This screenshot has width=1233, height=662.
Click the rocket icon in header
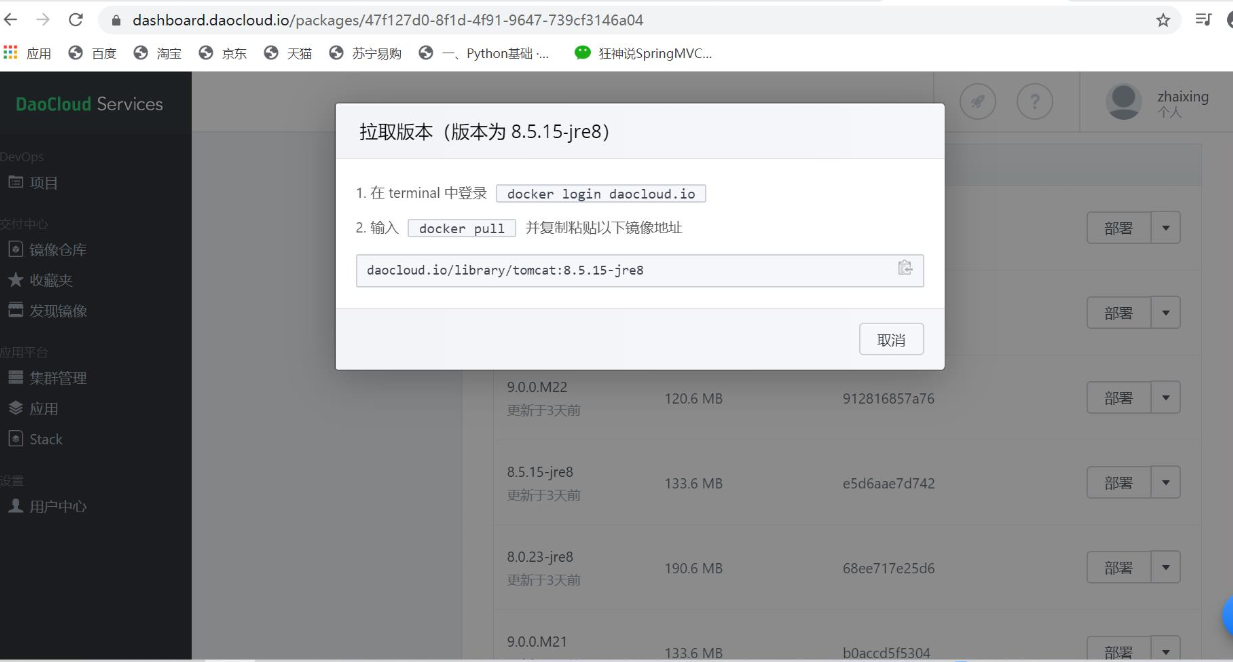(x=979, y=101)
